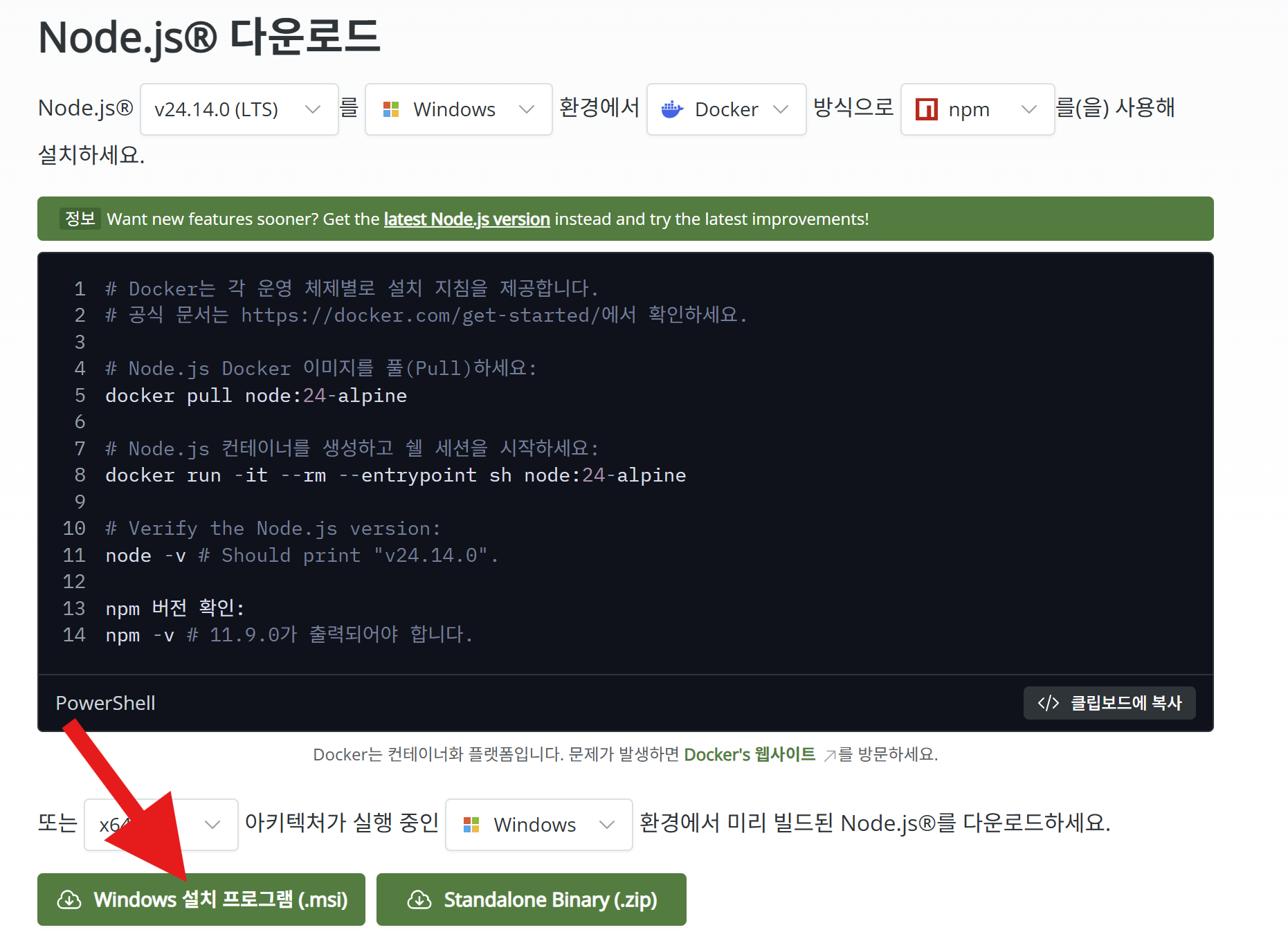This screenshot has height=941, width=1288.
Task: Click chevron arrow of npm dropdown
Action: coord(1029,109)
